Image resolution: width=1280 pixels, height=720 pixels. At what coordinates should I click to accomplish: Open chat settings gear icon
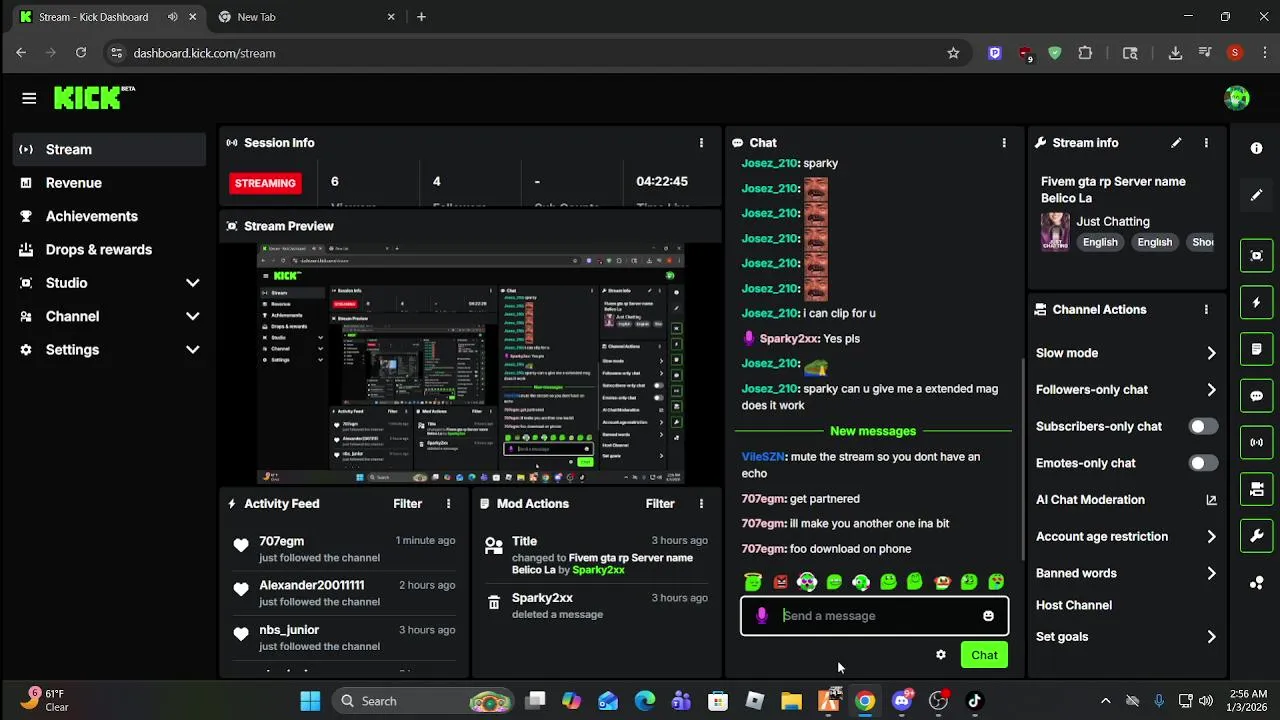[940, 655]
